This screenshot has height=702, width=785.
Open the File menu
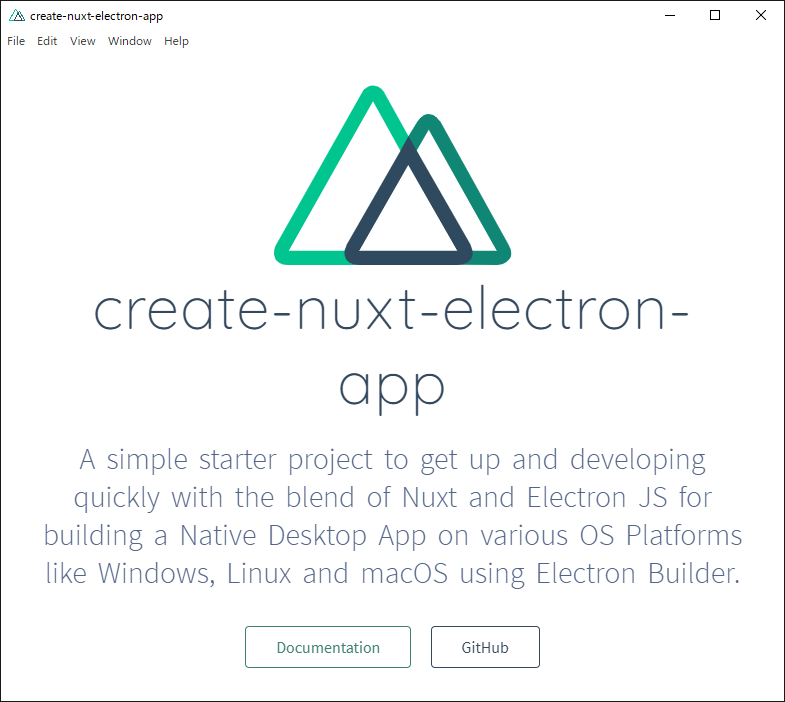tap(16, 41)
